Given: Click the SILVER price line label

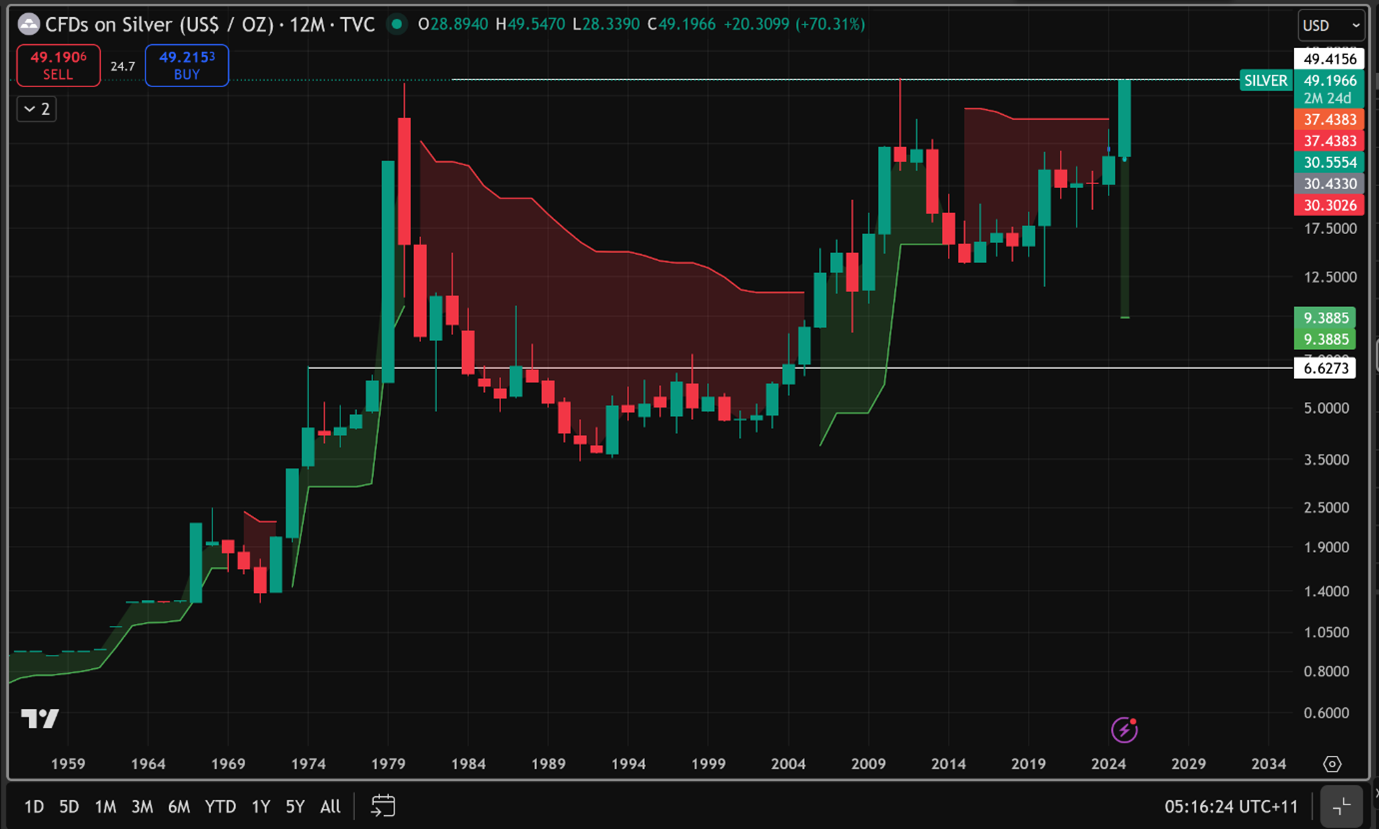Looking at the screenshot, I should click(1265, 81).
